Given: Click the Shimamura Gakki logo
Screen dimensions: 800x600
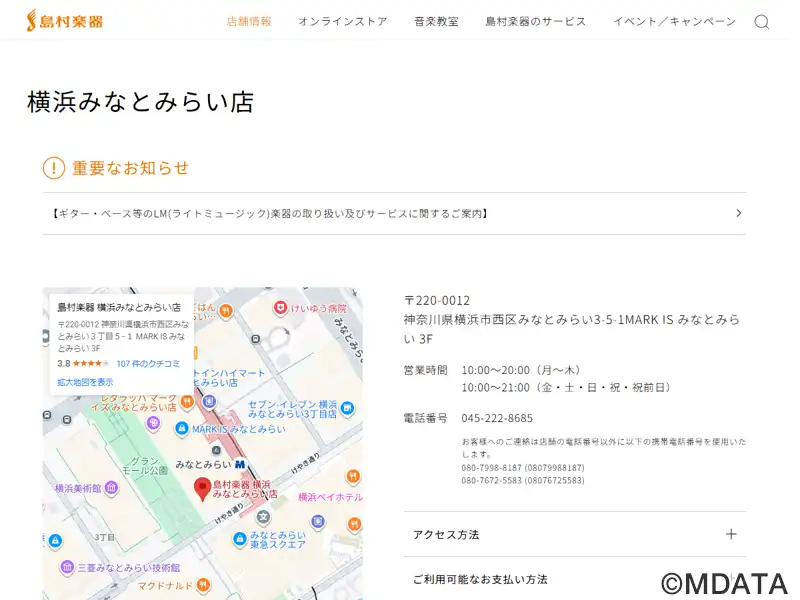Looking at the screenshot, I should pyautogui.click(x=64, y=20).
